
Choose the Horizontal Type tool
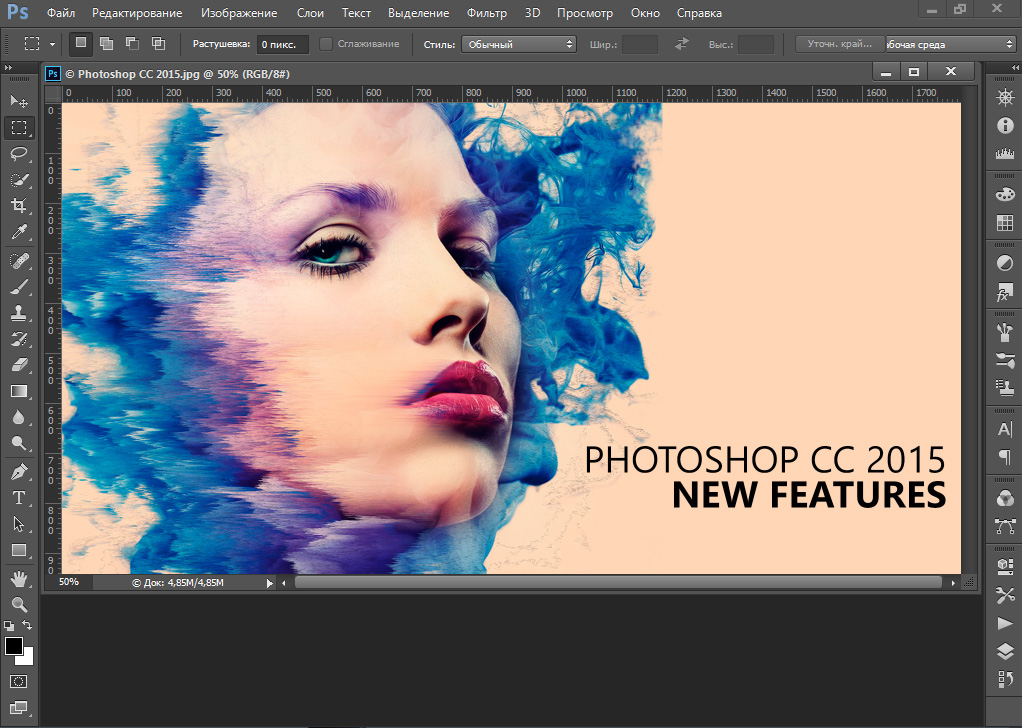point(19,497)
